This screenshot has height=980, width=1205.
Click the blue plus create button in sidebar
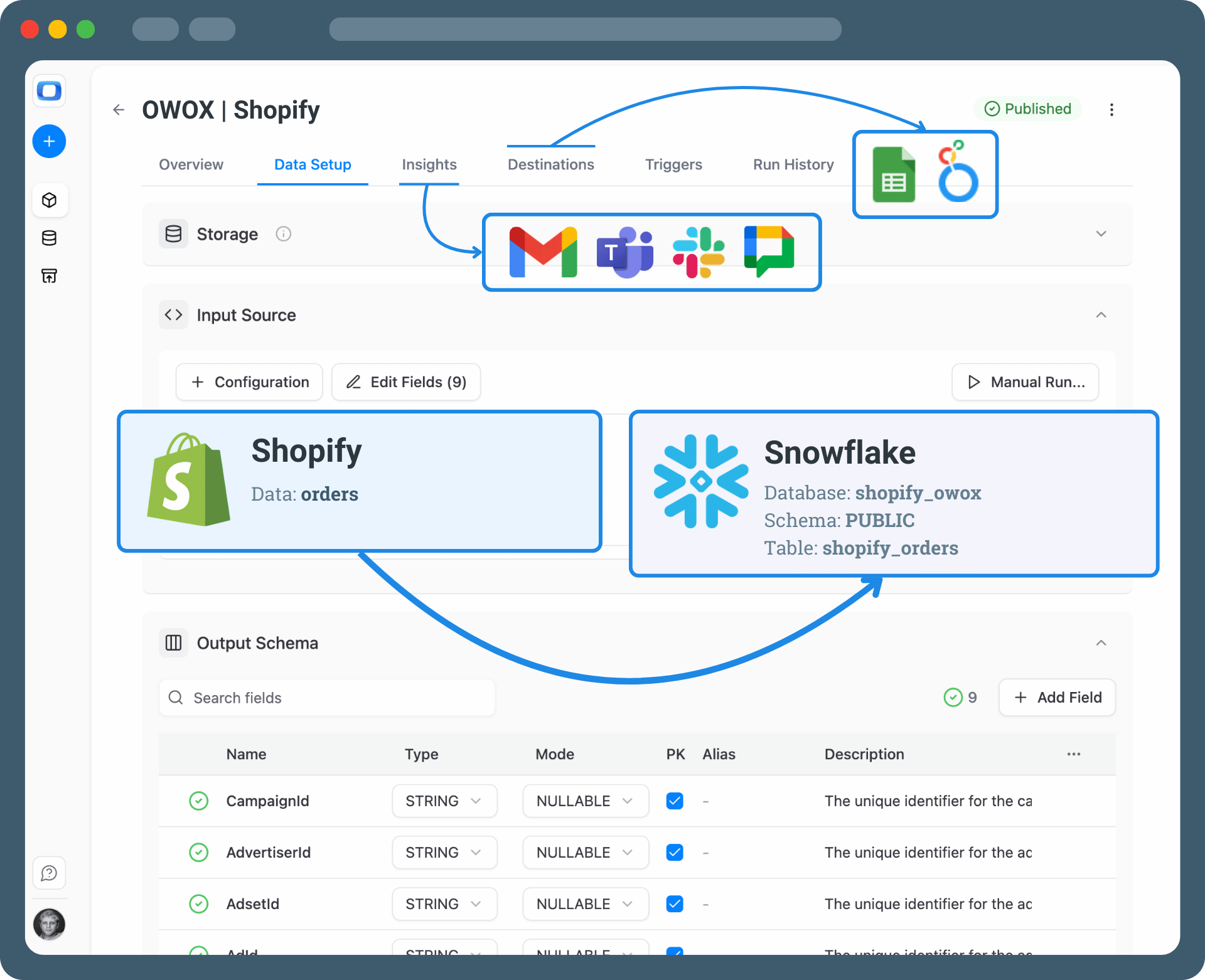tap(49, 141)
